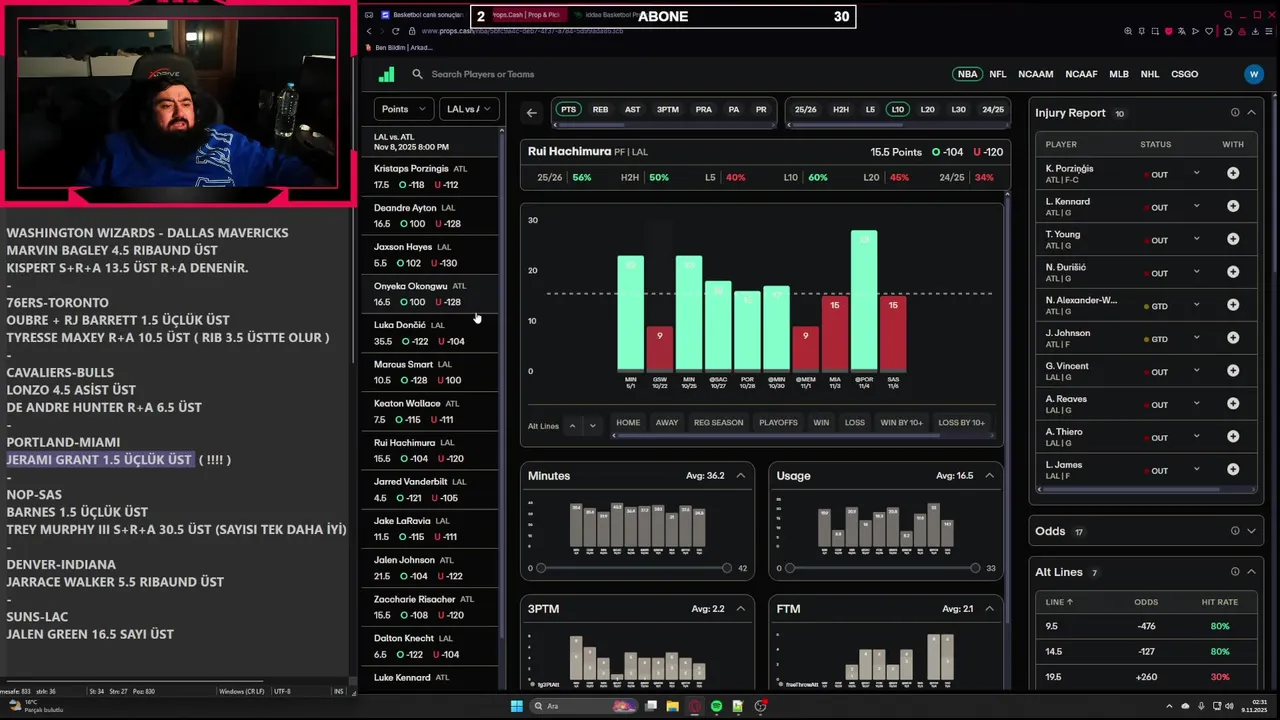Expand the Odds panel

1251,531
